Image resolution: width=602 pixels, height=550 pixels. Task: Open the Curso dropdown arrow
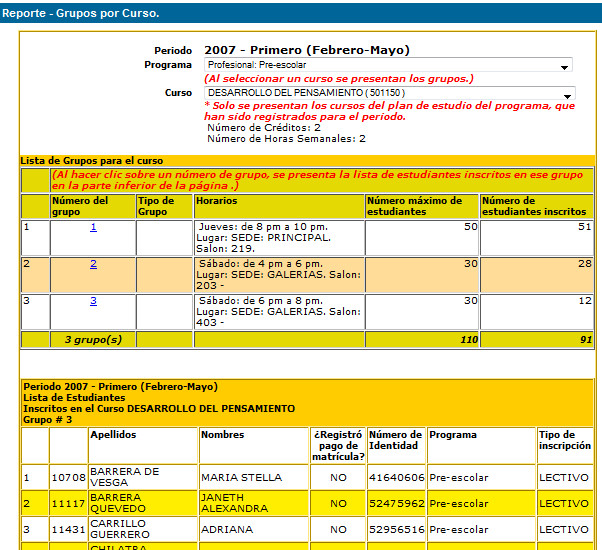coord(567,96)
